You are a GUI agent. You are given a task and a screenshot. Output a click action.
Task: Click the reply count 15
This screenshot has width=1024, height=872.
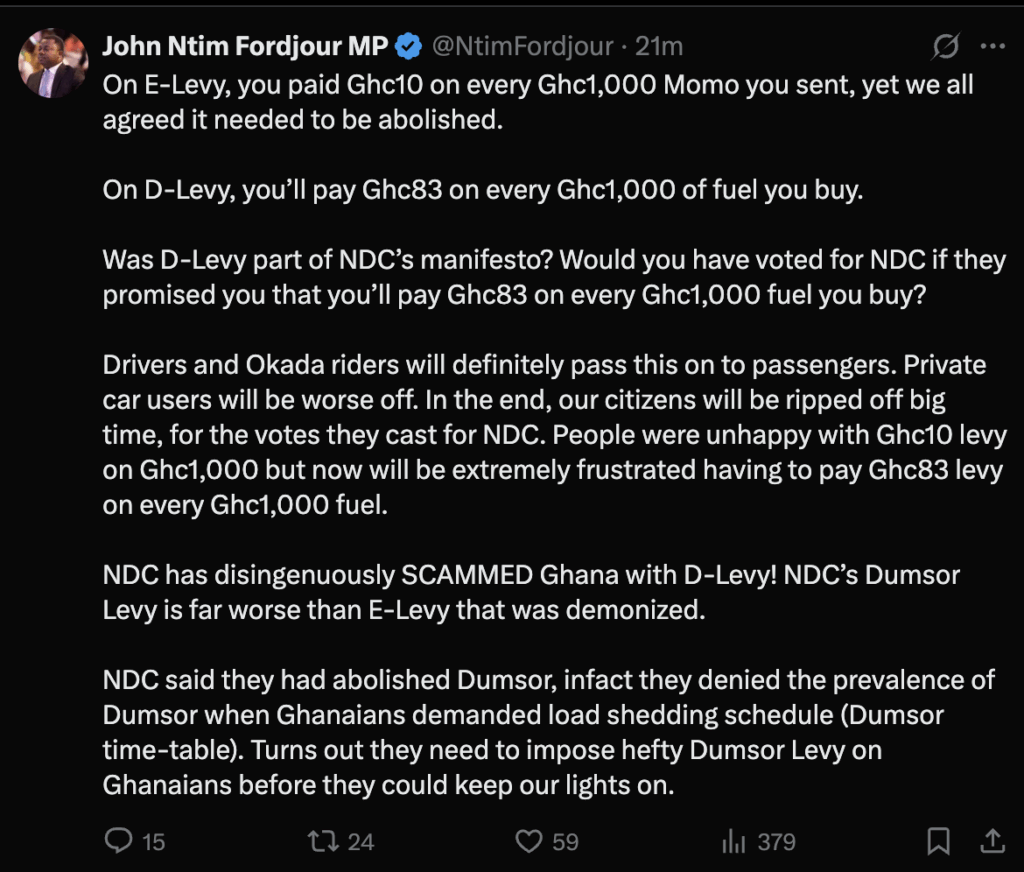pos(153,842)
